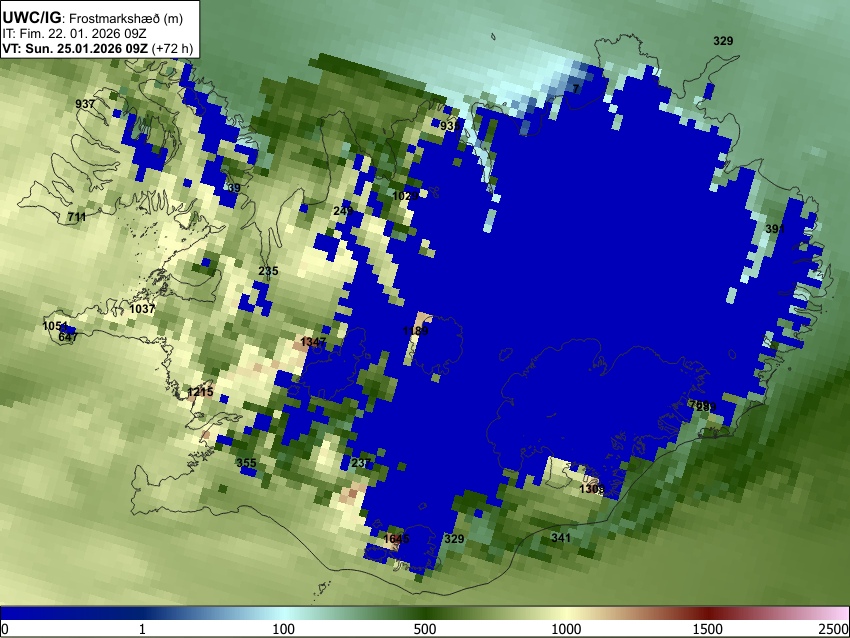Select the 355 value label
Viewport: 850px width, 638px height.
(246, 463)
